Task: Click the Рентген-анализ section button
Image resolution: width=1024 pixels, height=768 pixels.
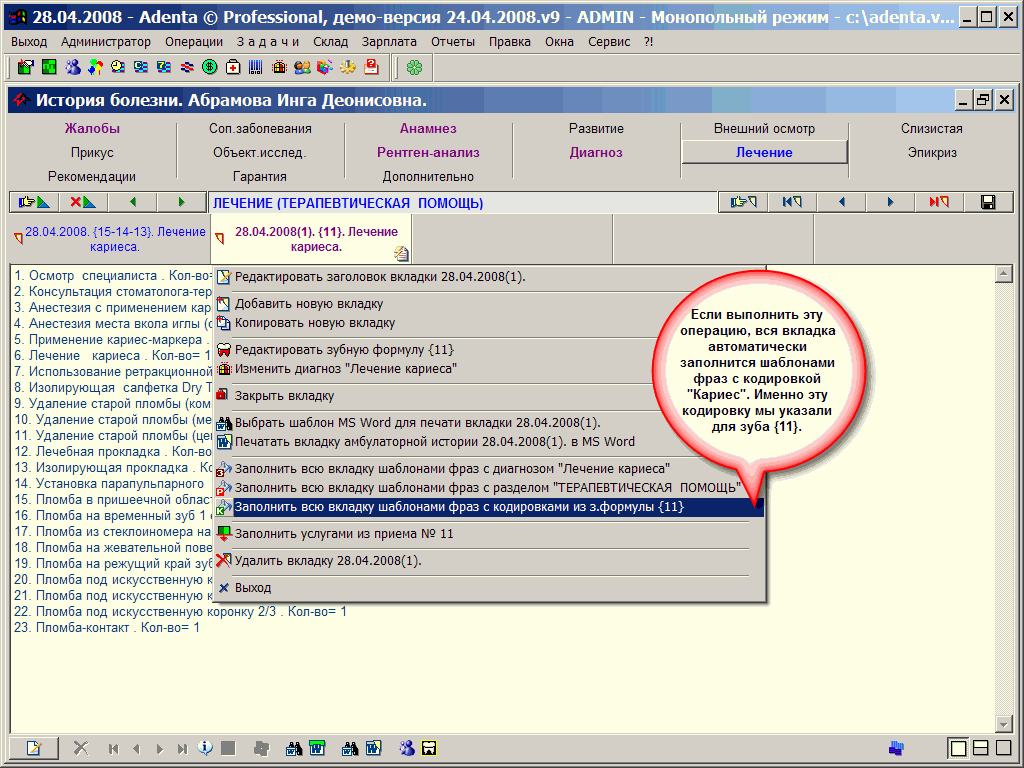Action: click(x=428, y=153)
